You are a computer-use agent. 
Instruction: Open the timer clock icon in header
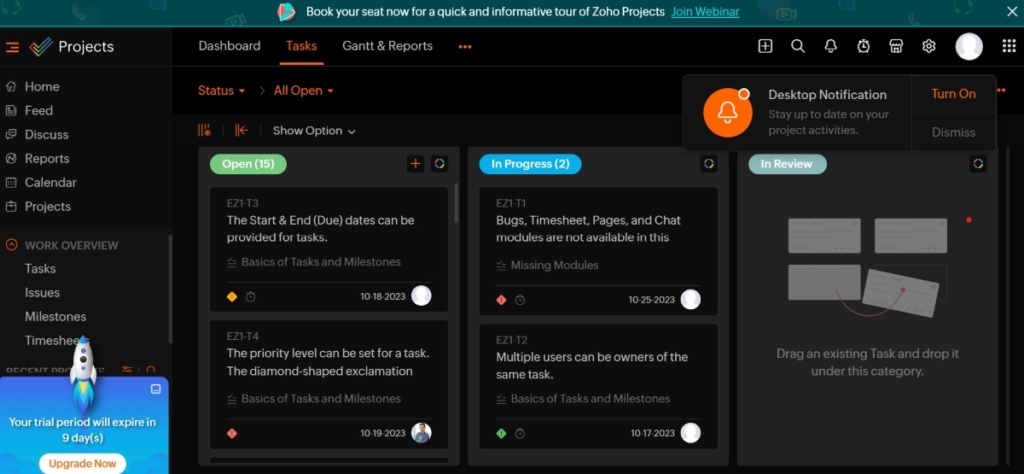click(863, 46)
